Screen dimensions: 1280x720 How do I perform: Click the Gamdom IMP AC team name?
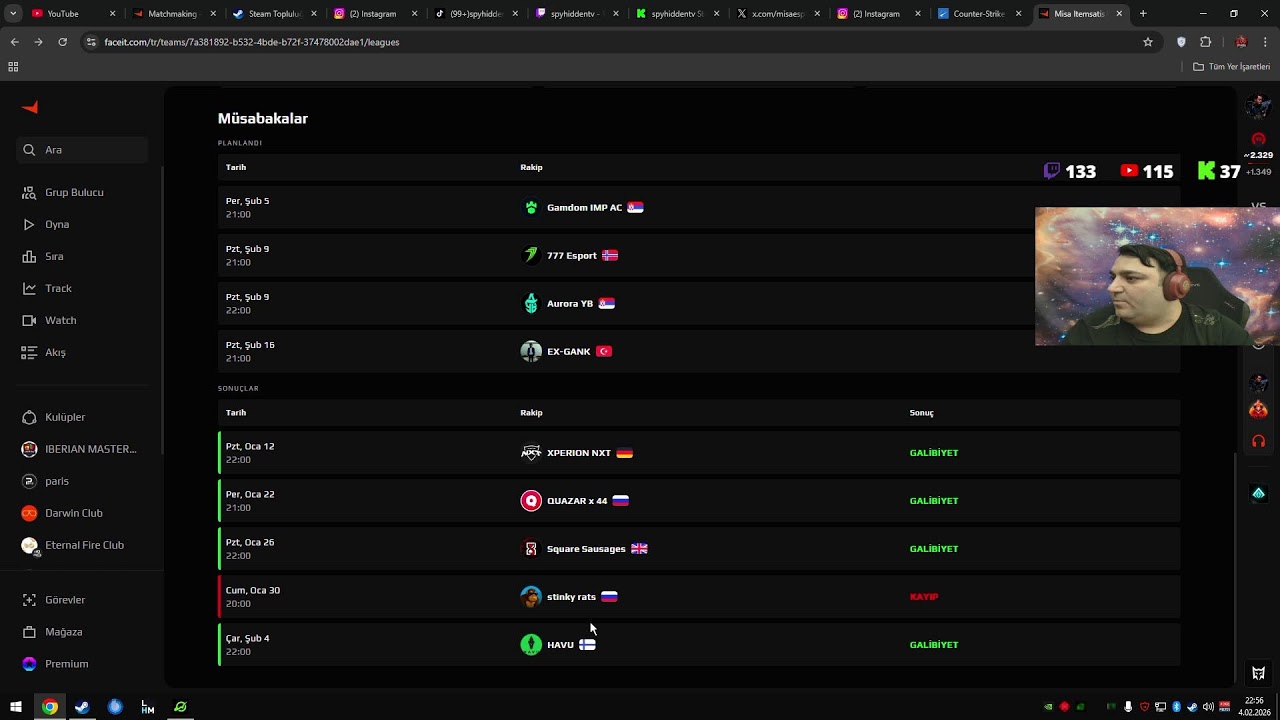(584, 208)
